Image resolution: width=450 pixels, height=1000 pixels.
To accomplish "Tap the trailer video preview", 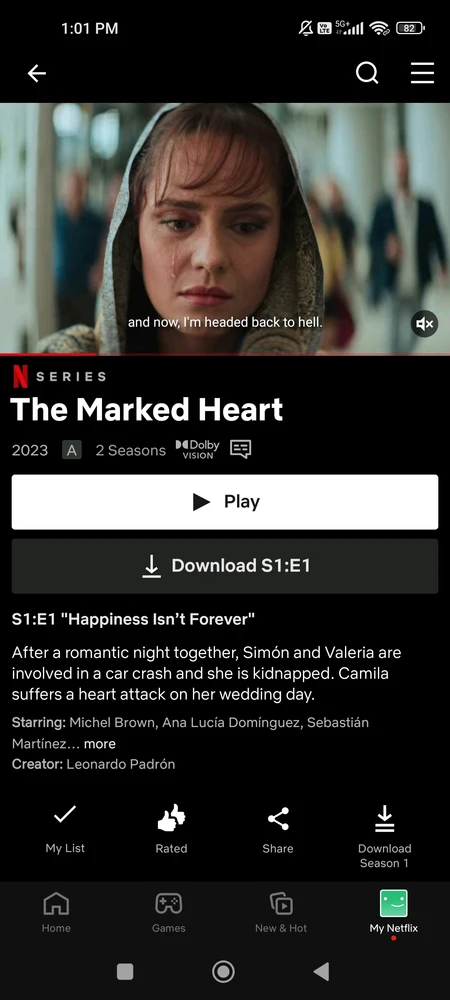I will (x=225, y=228).
